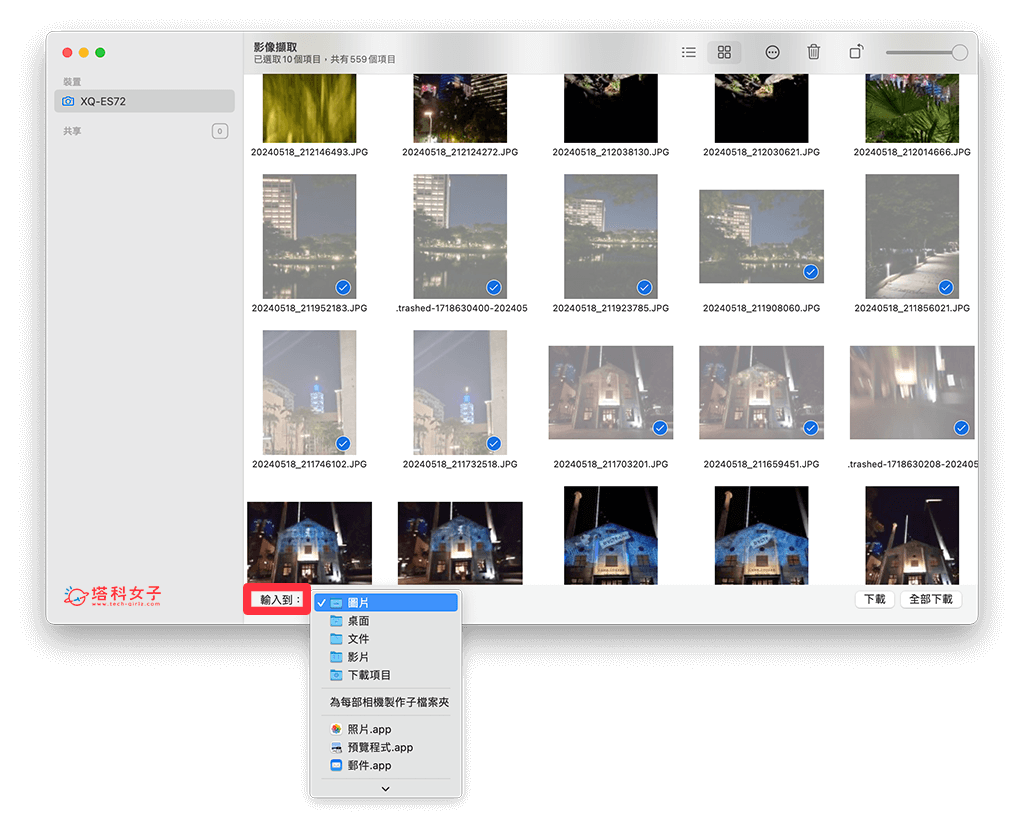Toggle checkmark on 20240518_211908060.JPG
This screenshot has width=1024, height=825.
click(810, 272)
